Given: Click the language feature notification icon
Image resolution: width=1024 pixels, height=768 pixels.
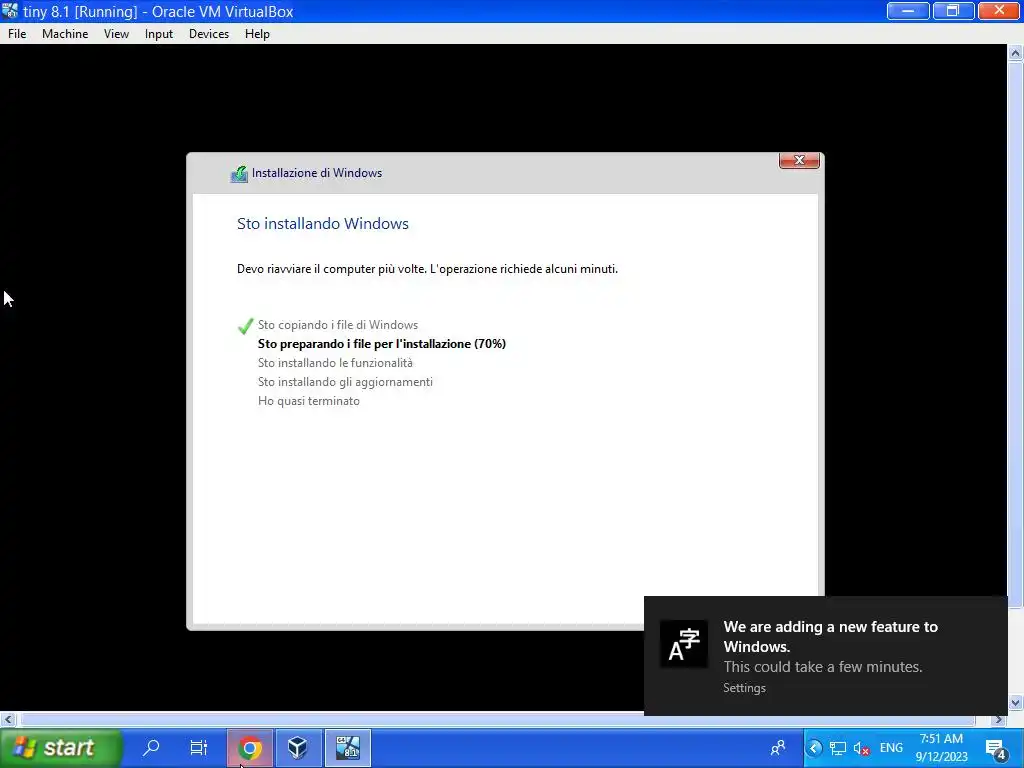Looking at the screenshot, I should 684,644.
